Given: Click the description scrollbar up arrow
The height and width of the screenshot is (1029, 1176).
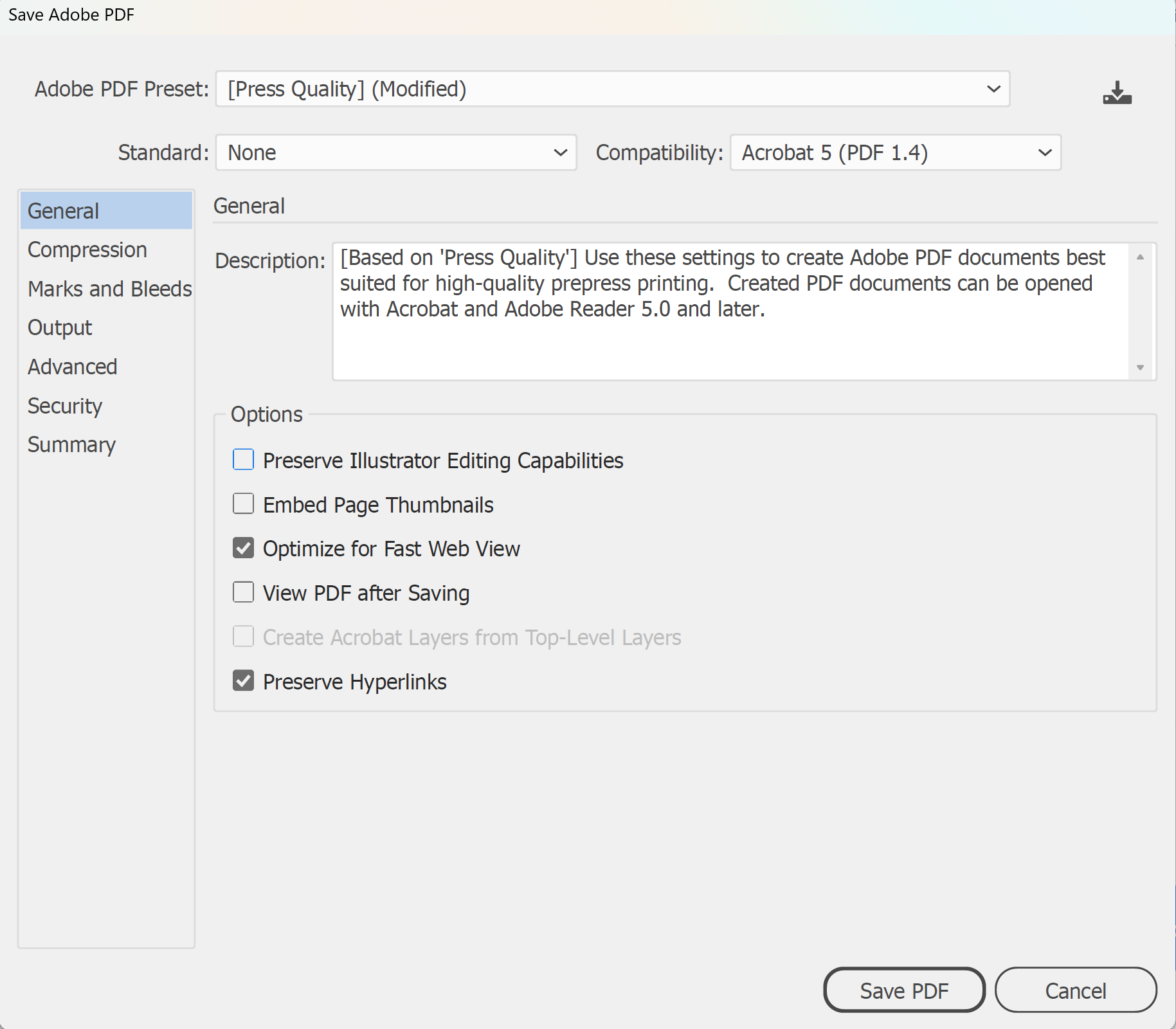Looking at the screenshot, I should point(1140,257).
